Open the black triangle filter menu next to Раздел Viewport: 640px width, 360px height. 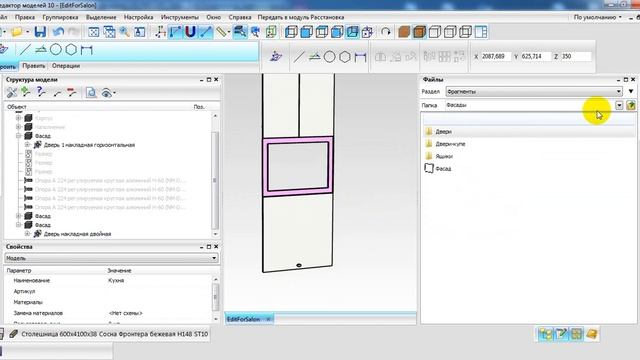point(631,91)
